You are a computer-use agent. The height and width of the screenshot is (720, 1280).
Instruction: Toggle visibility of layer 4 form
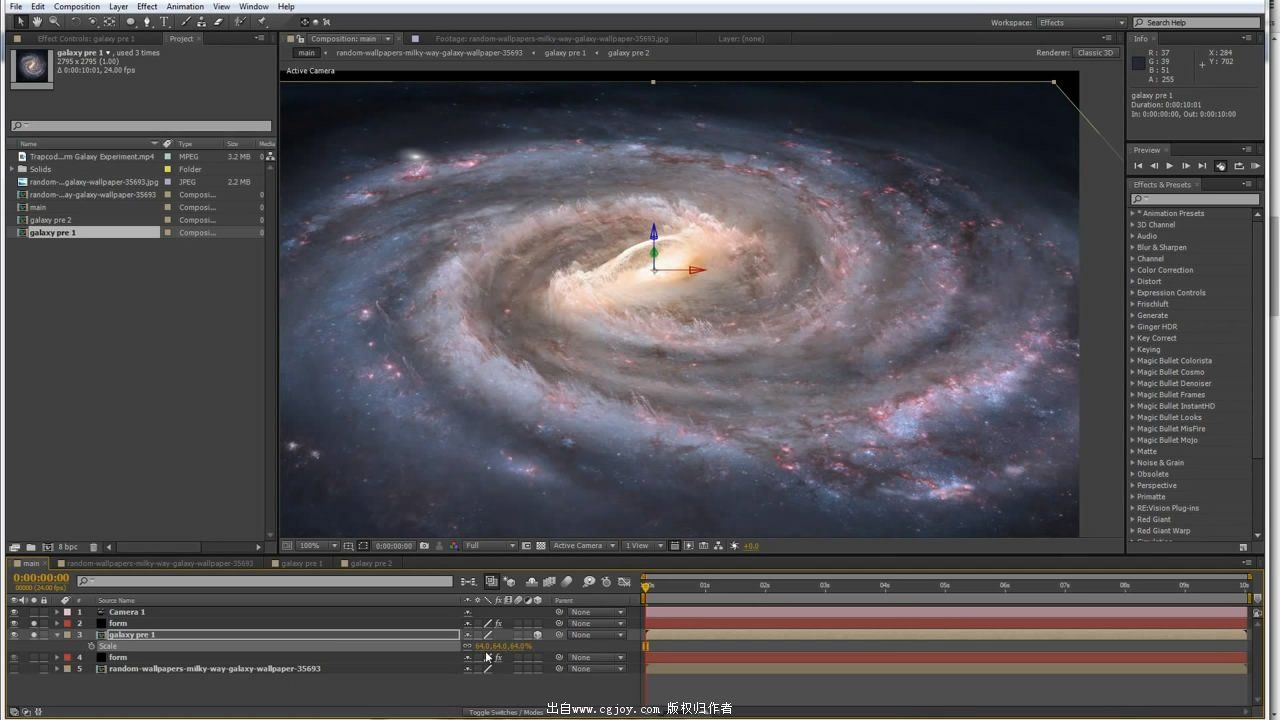(14, 657)
